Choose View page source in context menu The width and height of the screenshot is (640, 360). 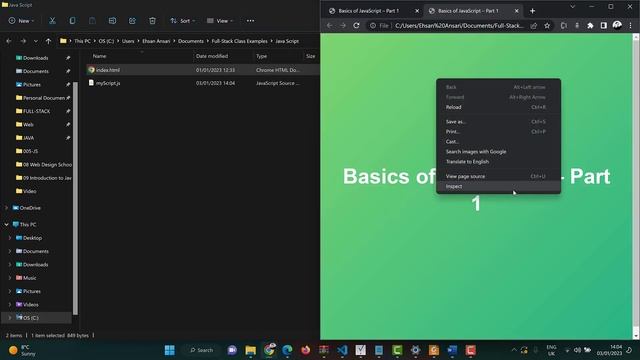click(498, 176)
